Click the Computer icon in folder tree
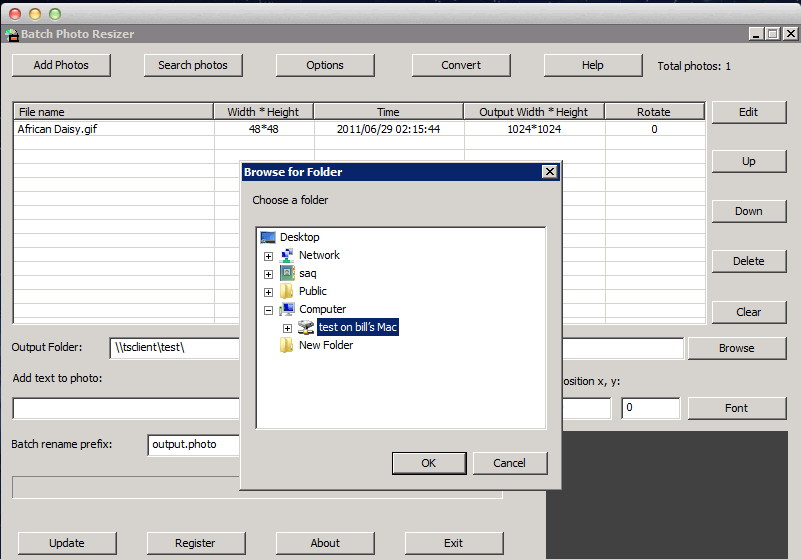Viewport: 801px width, 559px height. (287, 309)
